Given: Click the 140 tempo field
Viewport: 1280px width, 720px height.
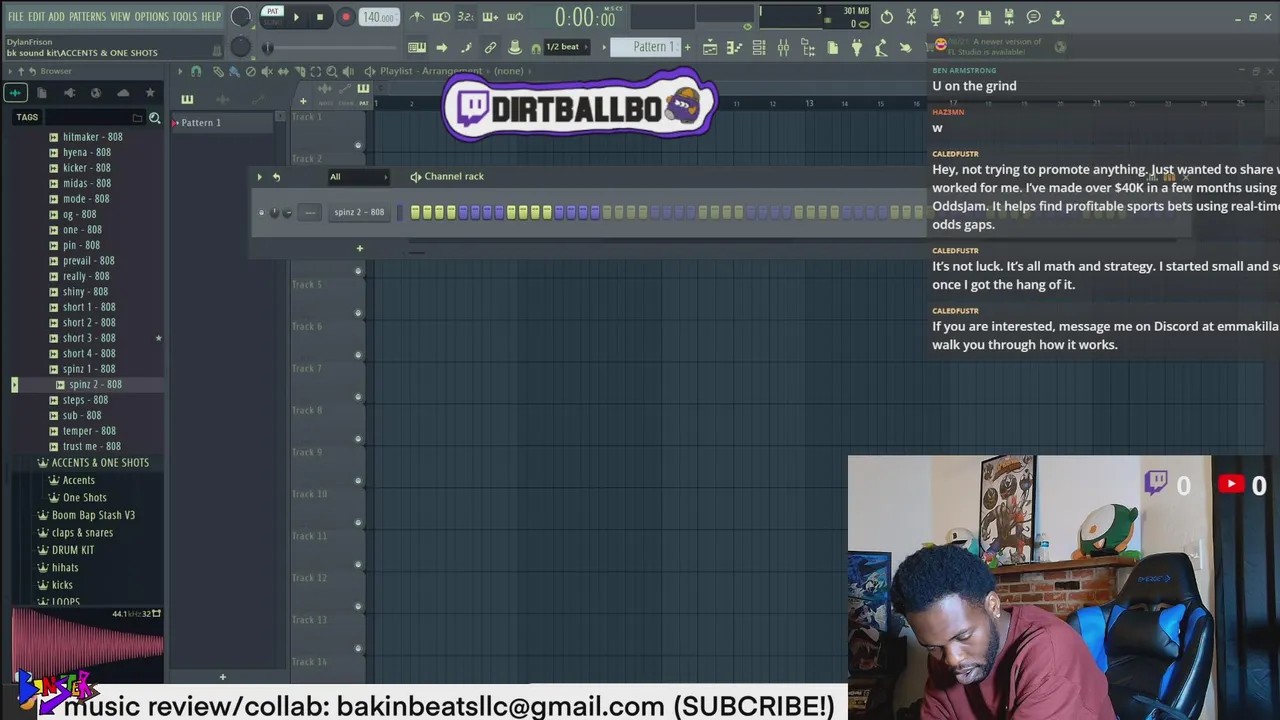Looking at the screenshot, I should point(378,17).
